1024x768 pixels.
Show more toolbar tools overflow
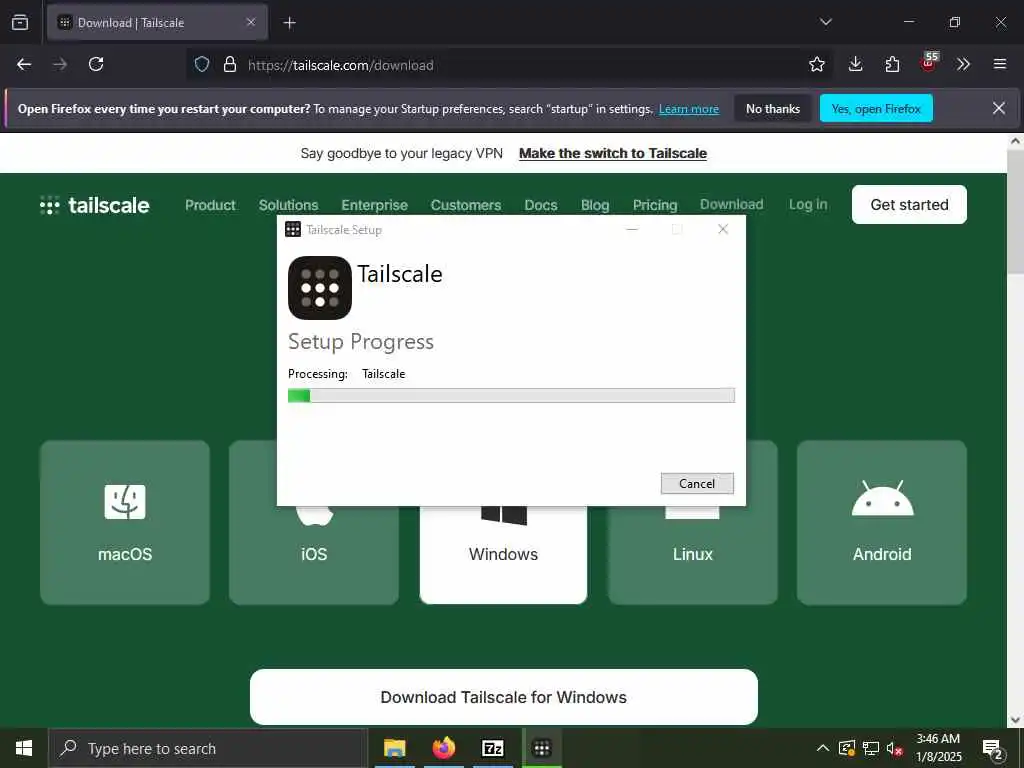[x=963, y=64]
